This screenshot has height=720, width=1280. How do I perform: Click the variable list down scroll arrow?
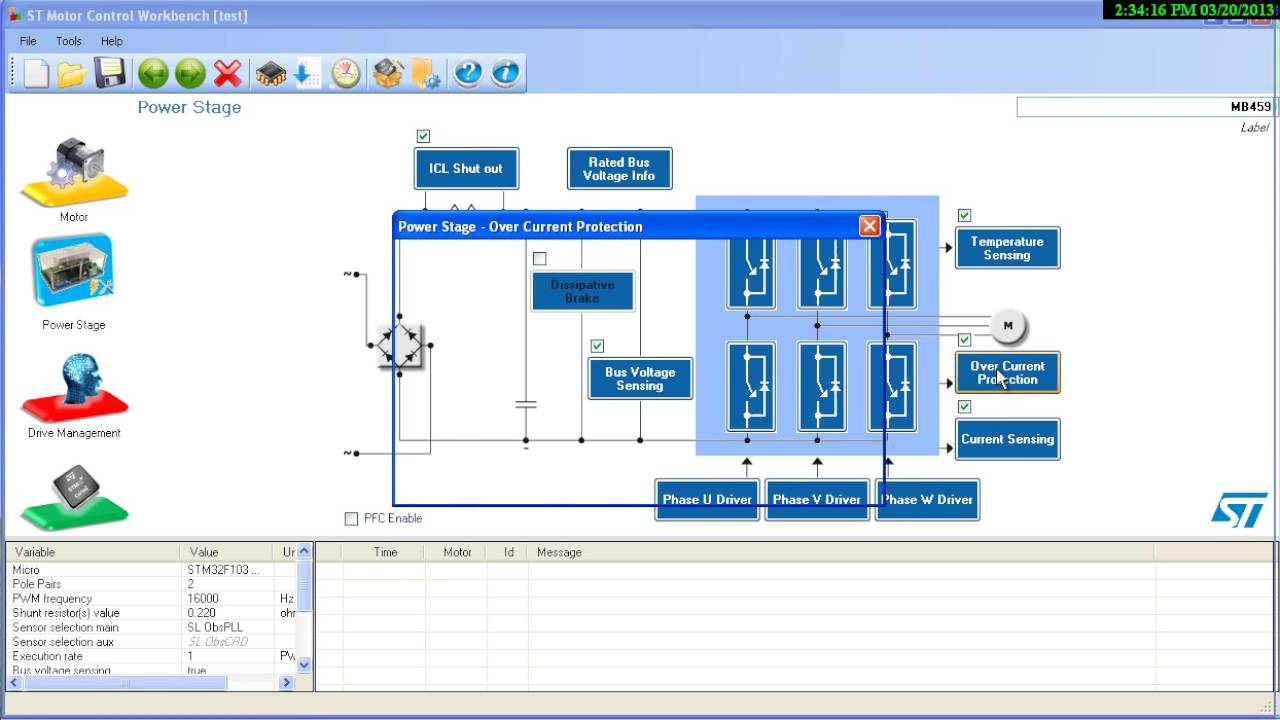[x=305, y=665]
